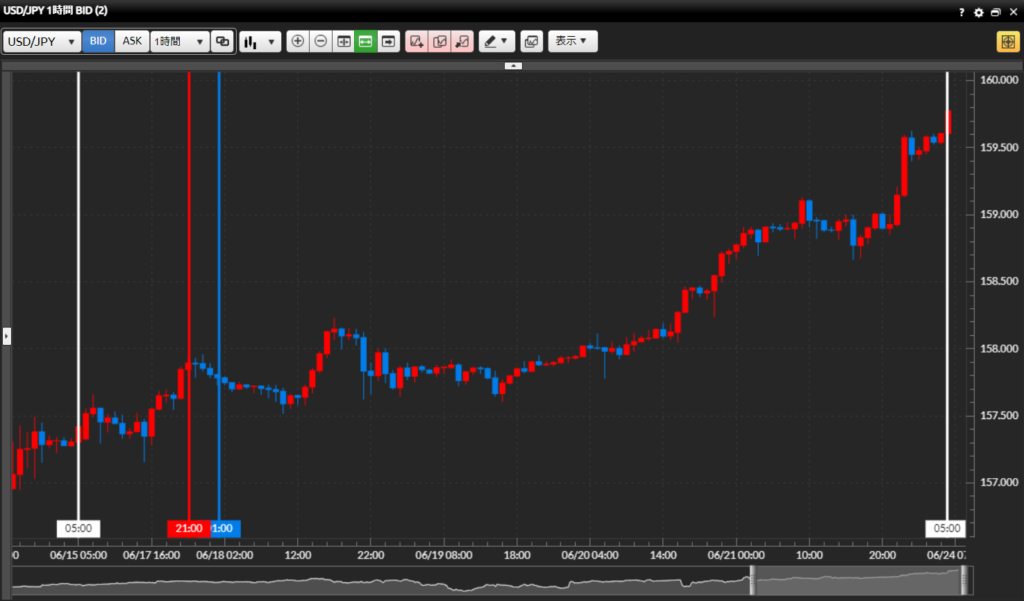Switch price display to BID
The image size is (1024, 601).
(98, 42)
